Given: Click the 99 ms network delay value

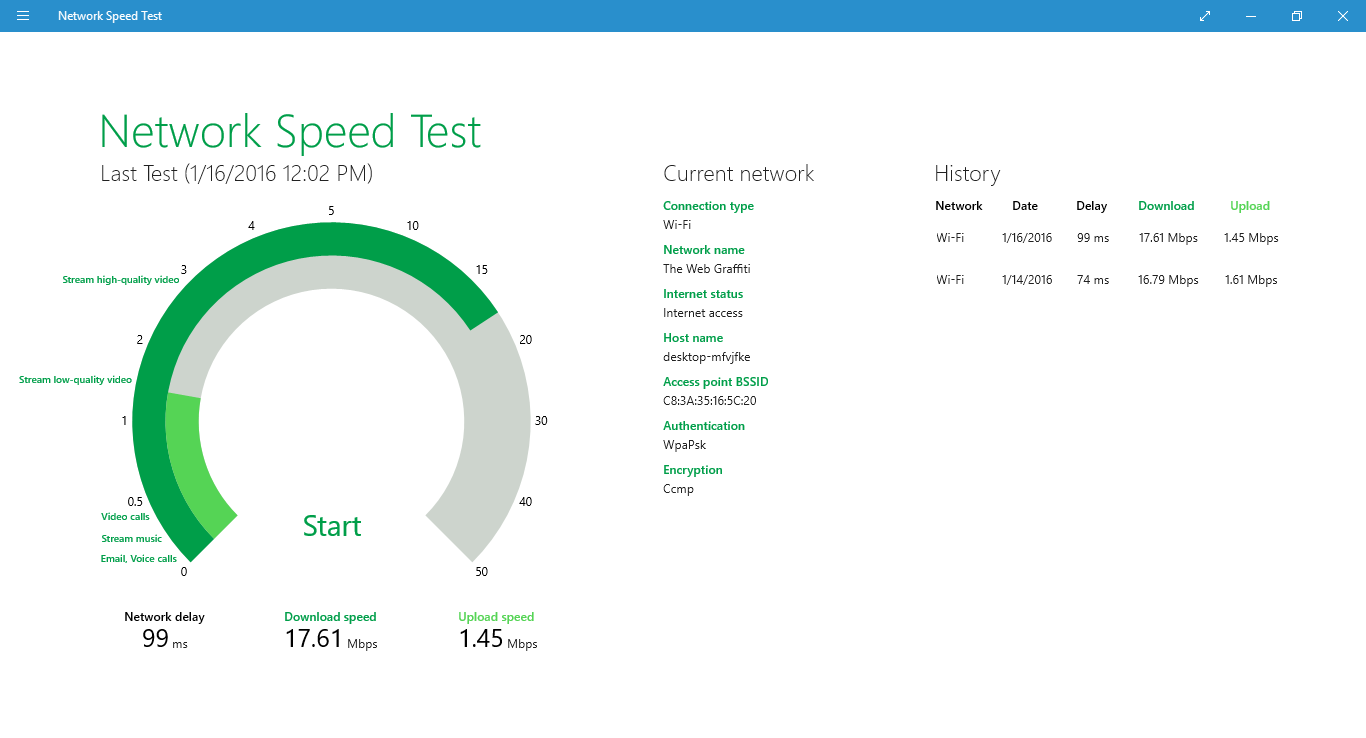Looking at the screenshot, I should [156, 639].
